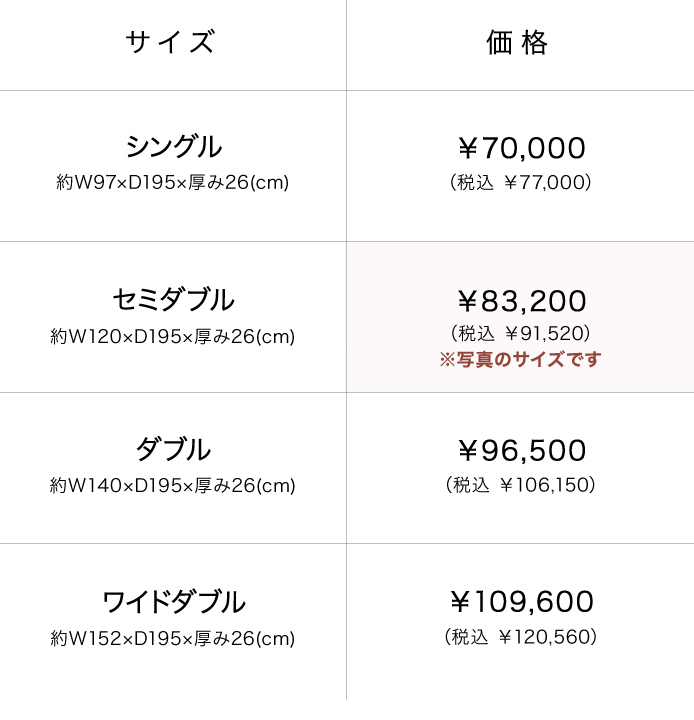The width and height of the screenshot is (694, 720).
Task: Click the W140×D195 dimensions text
Action: [173, 486]
